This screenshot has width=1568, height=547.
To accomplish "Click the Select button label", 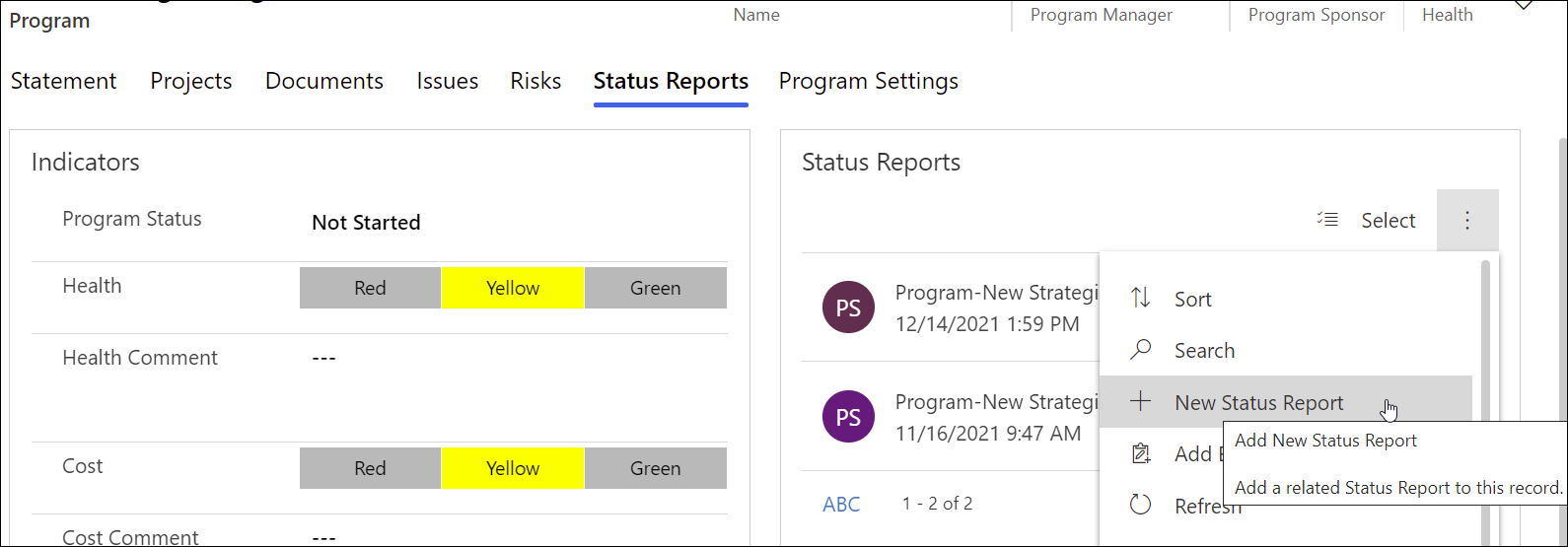I will [1388, 221].
